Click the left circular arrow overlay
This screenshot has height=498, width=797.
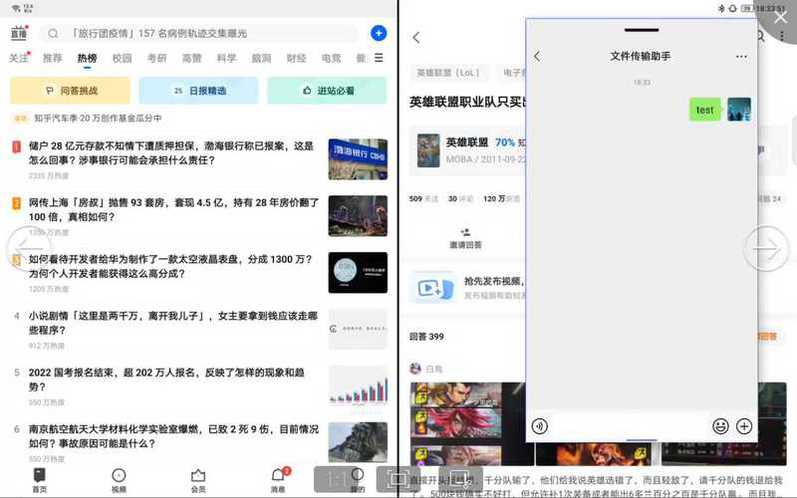coord(28,247)
